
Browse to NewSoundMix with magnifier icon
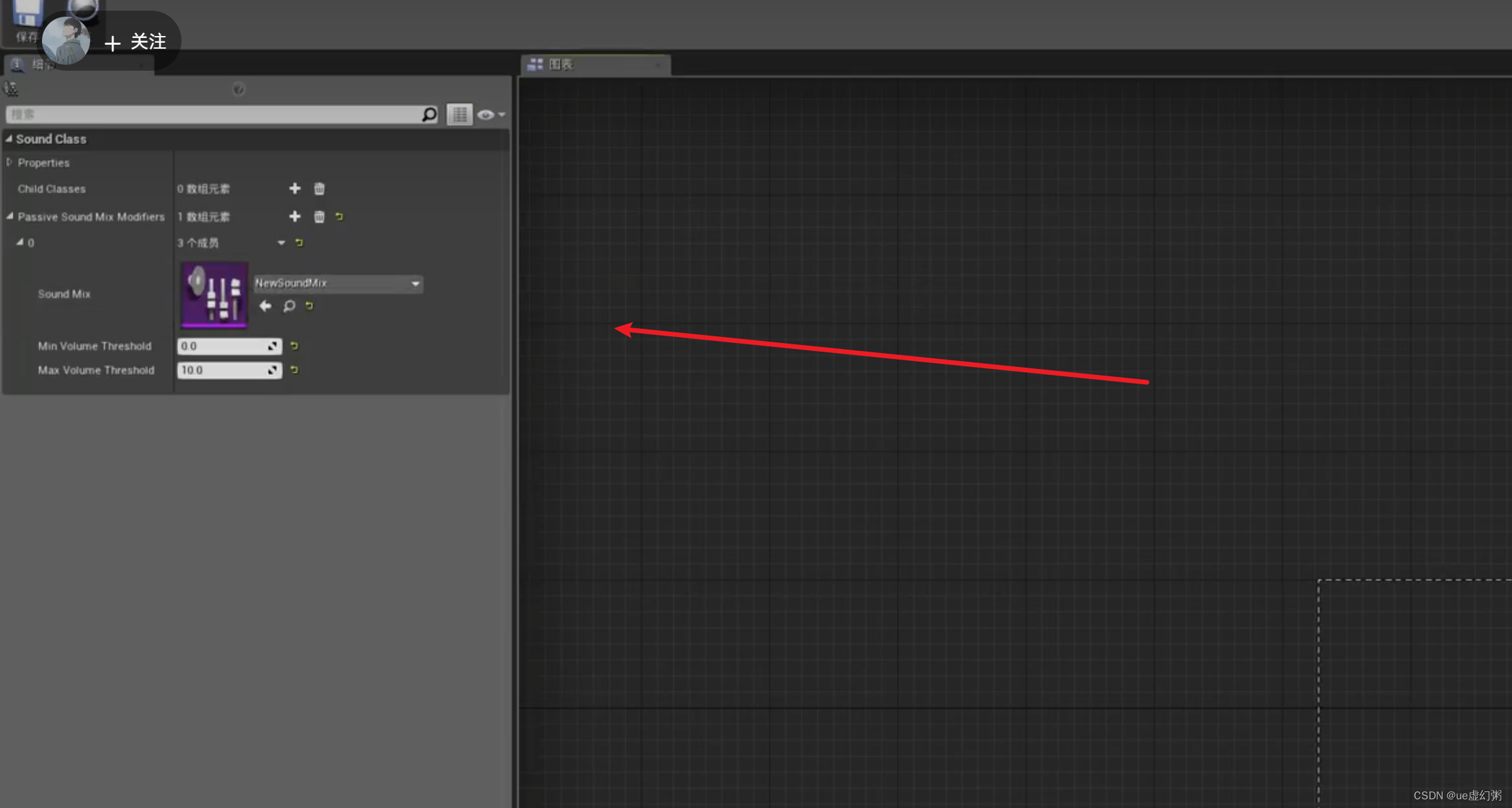[289, 306]
